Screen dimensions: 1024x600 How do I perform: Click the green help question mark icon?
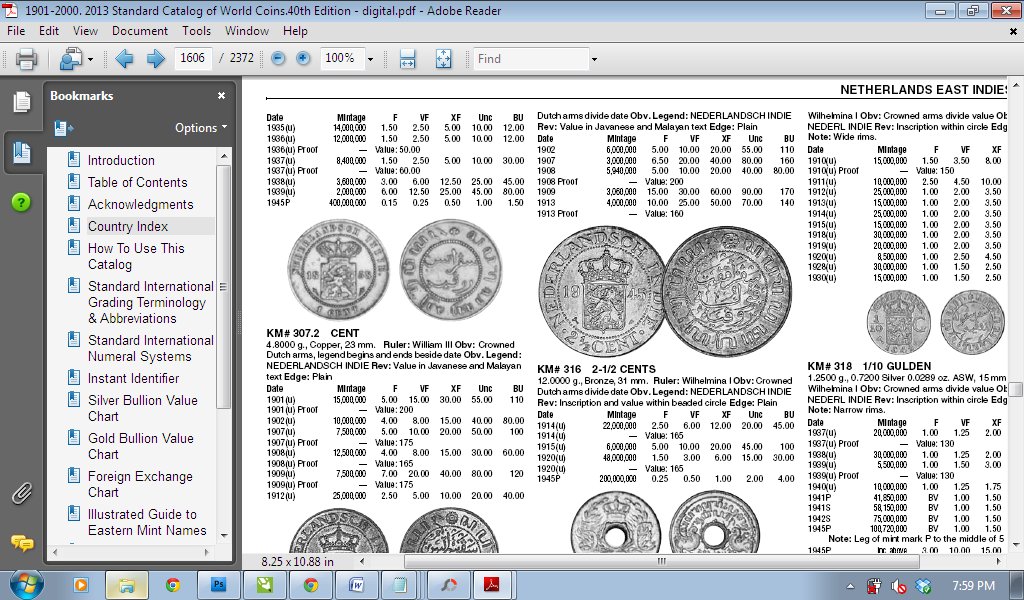[x=21, y=202]
